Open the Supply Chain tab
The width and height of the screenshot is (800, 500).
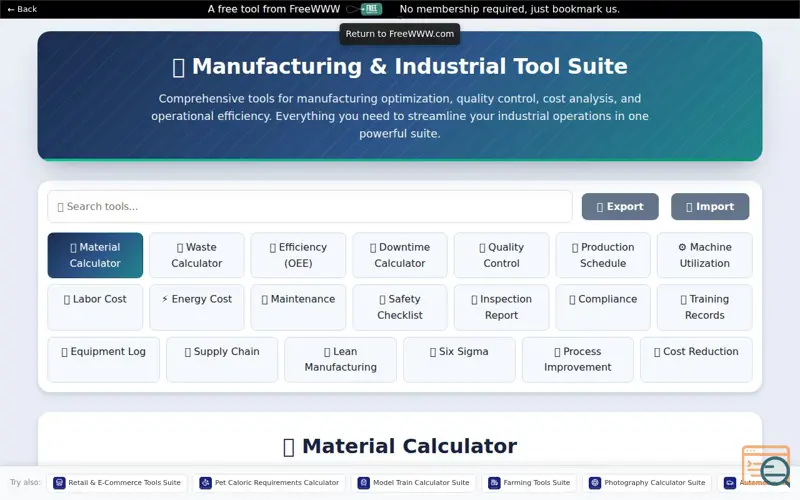click(x=222, y=359)
